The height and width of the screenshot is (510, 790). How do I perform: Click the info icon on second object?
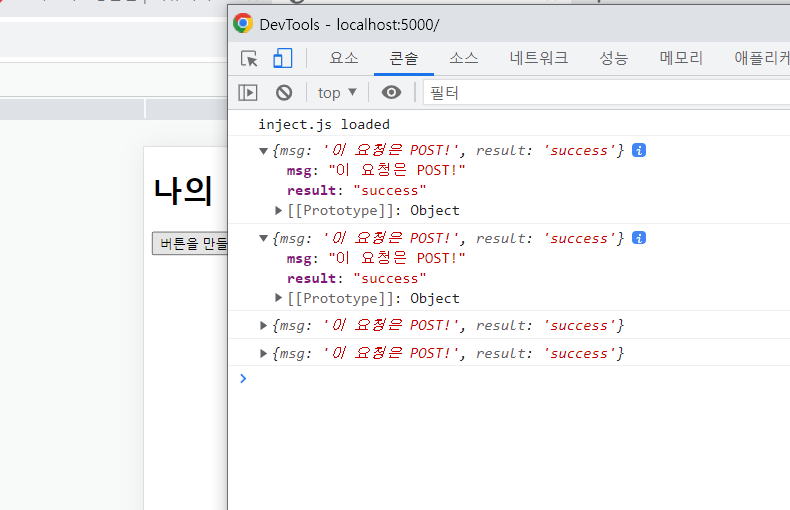639,238
